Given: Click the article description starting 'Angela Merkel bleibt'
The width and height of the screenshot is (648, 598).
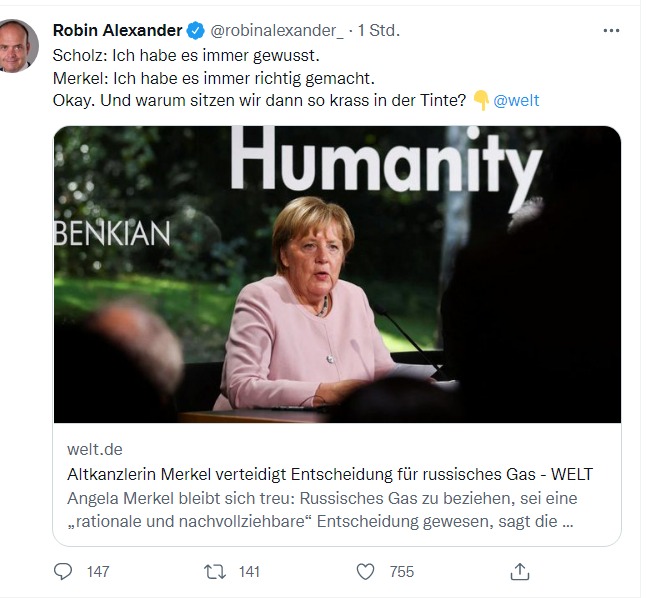Looking at the screenshot, I should 322,509.
